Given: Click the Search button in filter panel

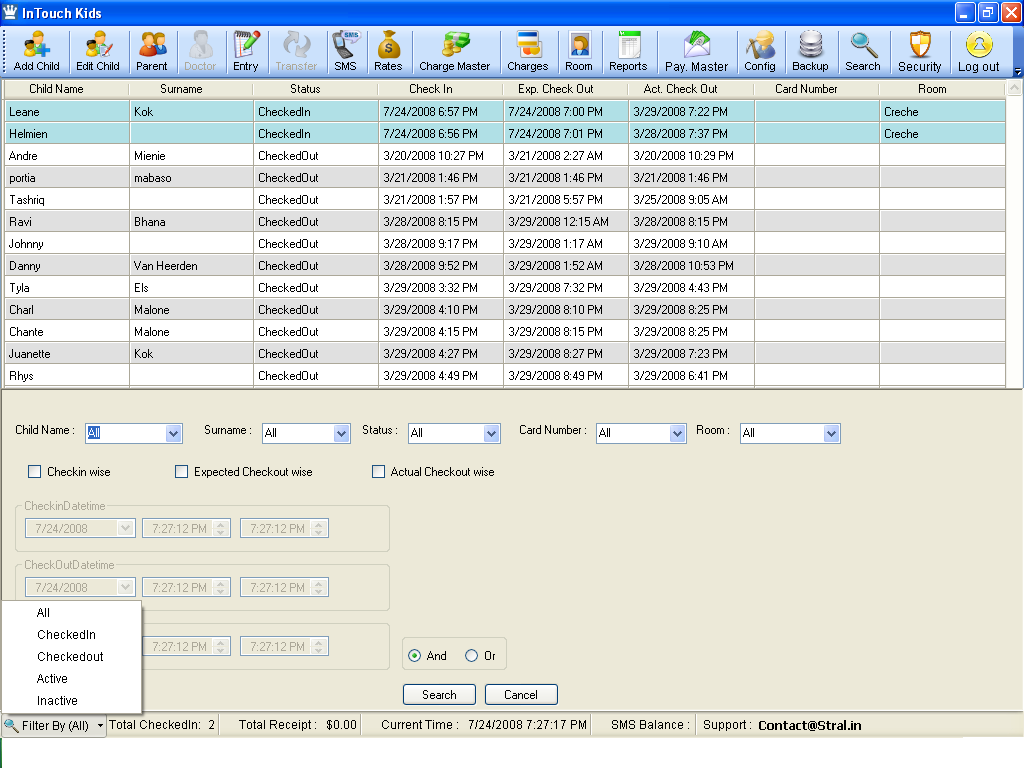Looking at the screenshot, I should pos(439,695).
